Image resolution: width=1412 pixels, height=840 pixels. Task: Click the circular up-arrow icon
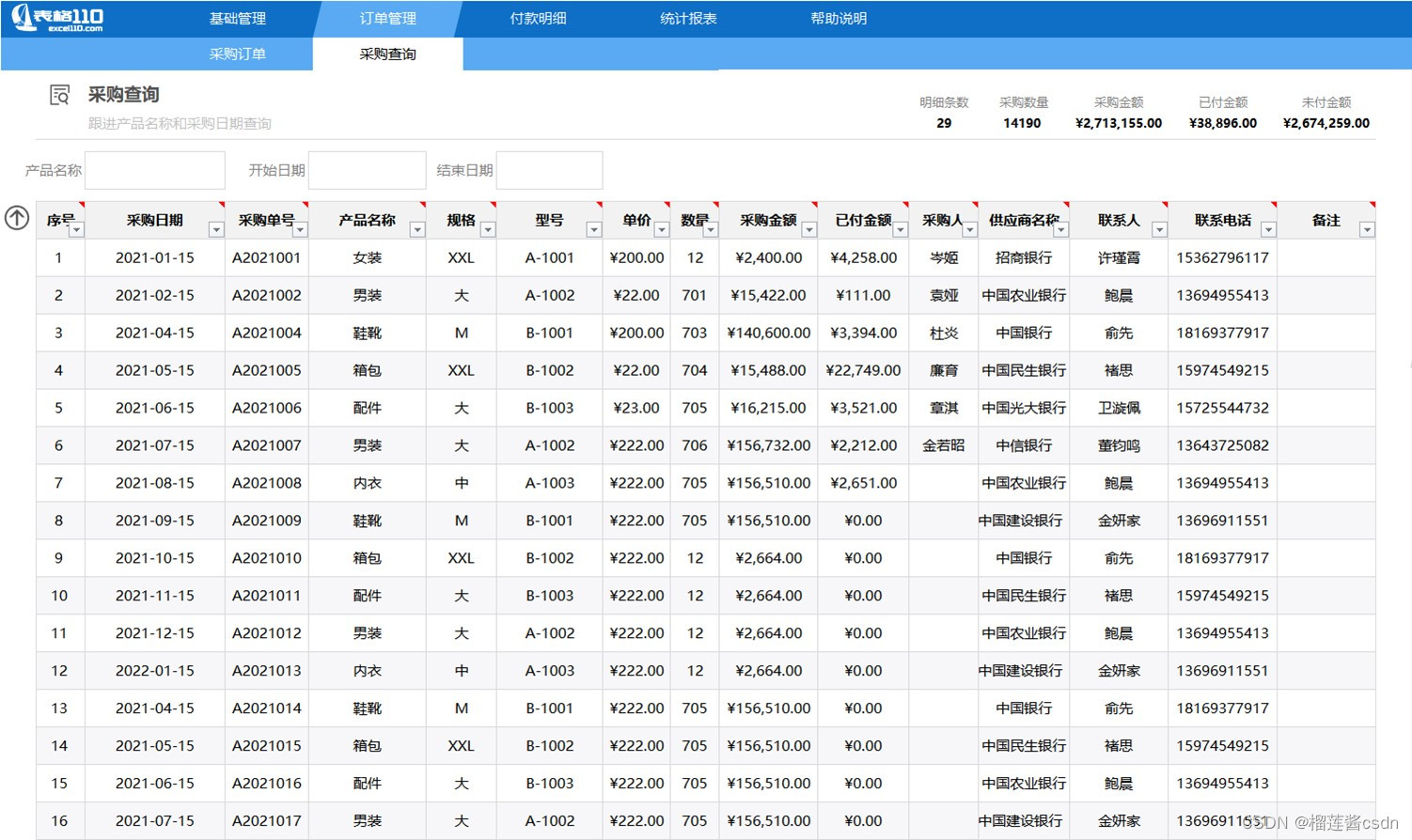point(17,218)
